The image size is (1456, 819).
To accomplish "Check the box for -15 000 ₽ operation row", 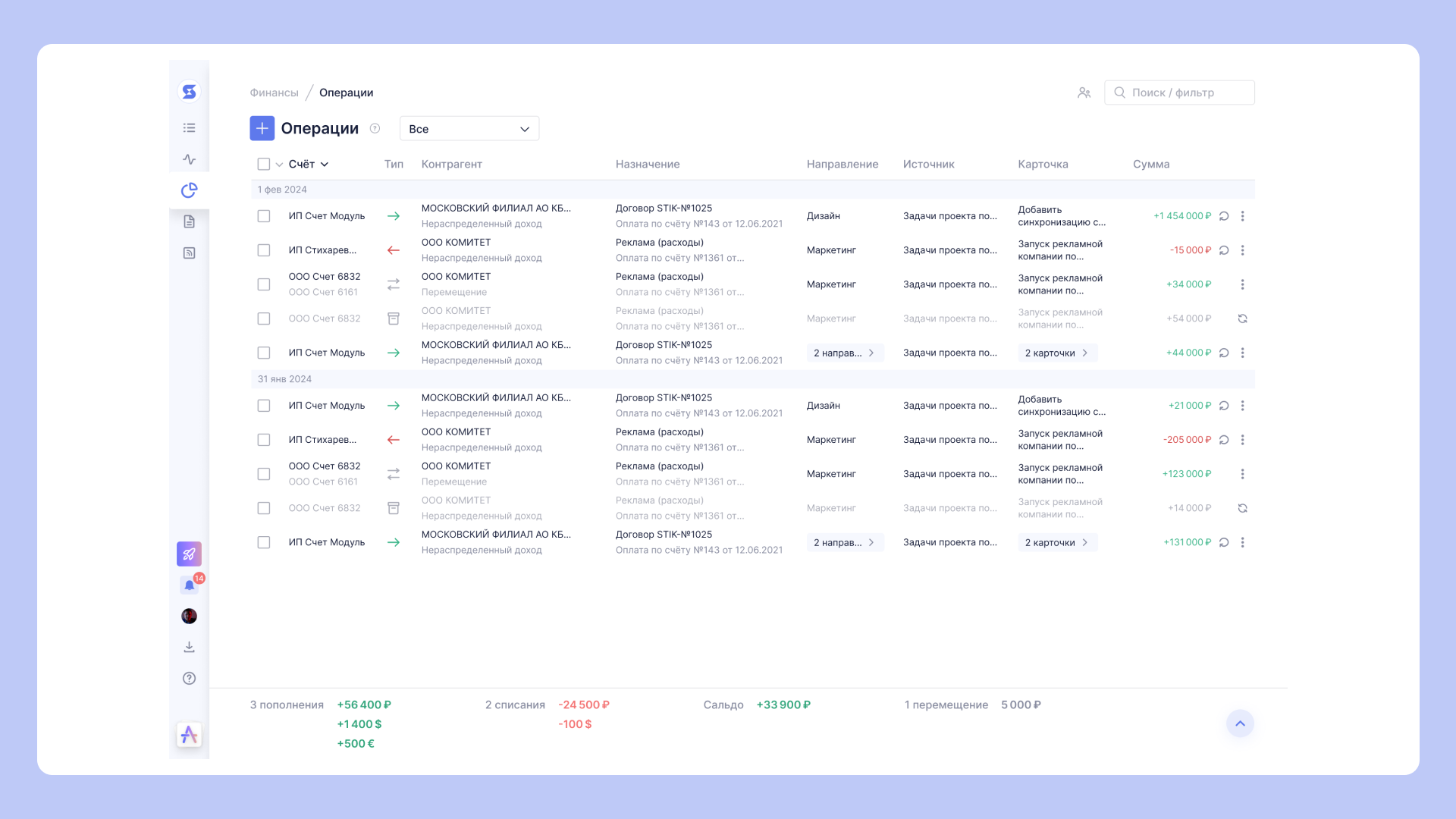I will pyautogui.click(x=263, y=250).
